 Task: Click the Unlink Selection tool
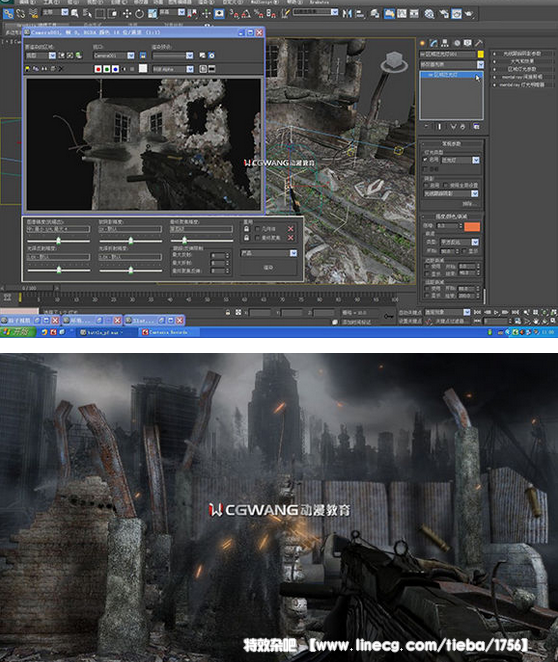[x=20, y=14]
